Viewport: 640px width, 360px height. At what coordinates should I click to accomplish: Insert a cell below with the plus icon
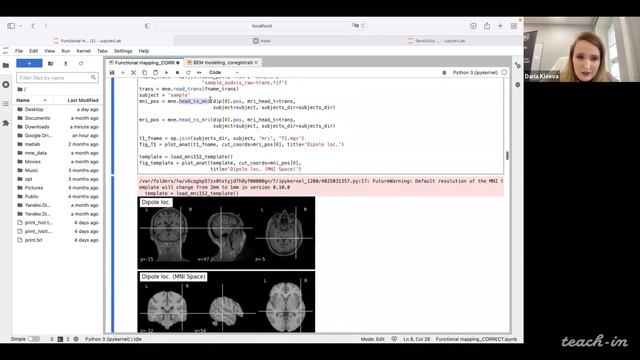pyautogui.click(x=123, y=73)
